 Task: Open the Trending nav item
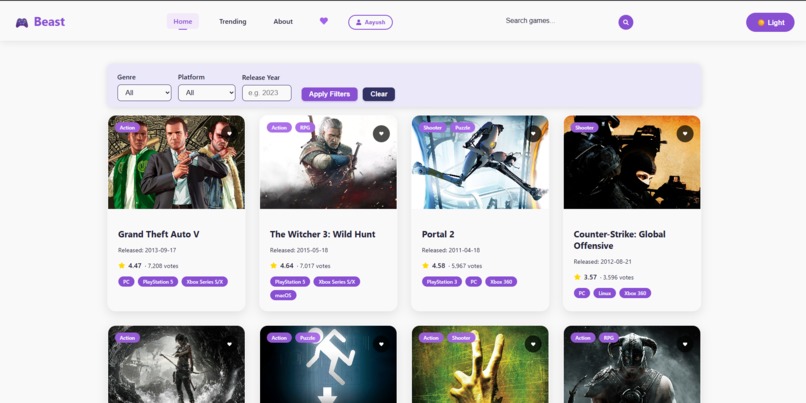pyautogui.click(x=233, y=22)
